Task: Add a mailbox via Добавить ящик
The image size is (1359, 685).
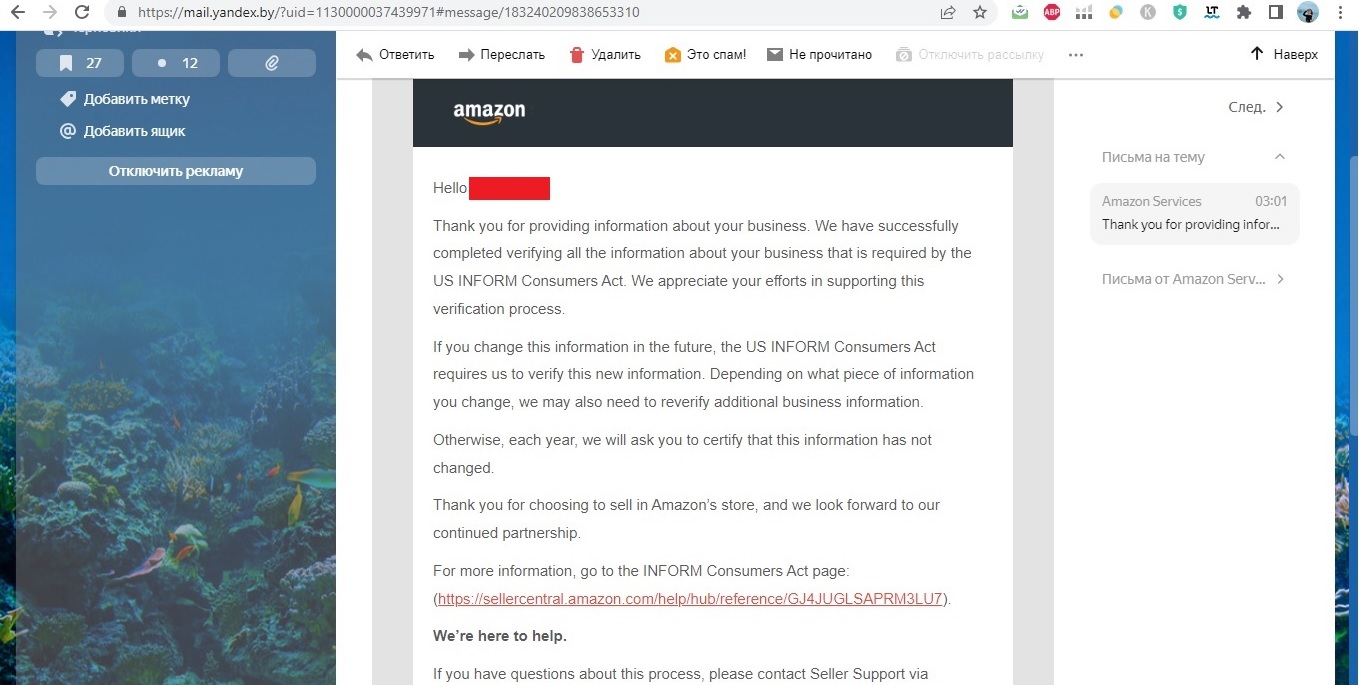Action: 122,131
